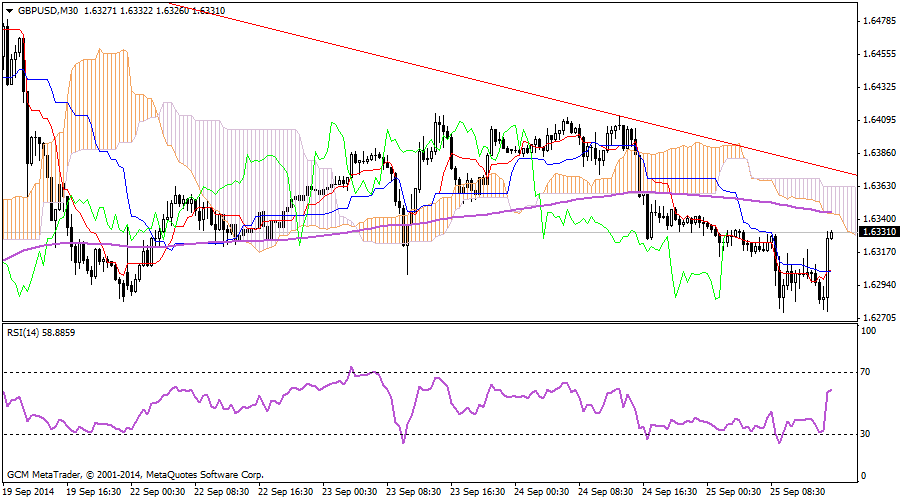The height and width of the screenshot is (500, 900).
Task: Click the 25 Sep 08:30 time label
Action: click(x=795, y=492)
